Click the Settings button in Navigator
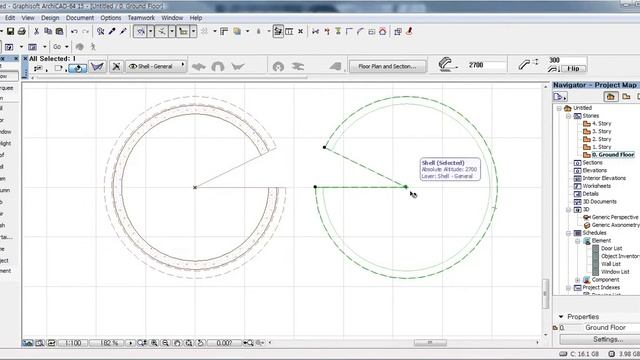640x360 pixels. point(608,340)
